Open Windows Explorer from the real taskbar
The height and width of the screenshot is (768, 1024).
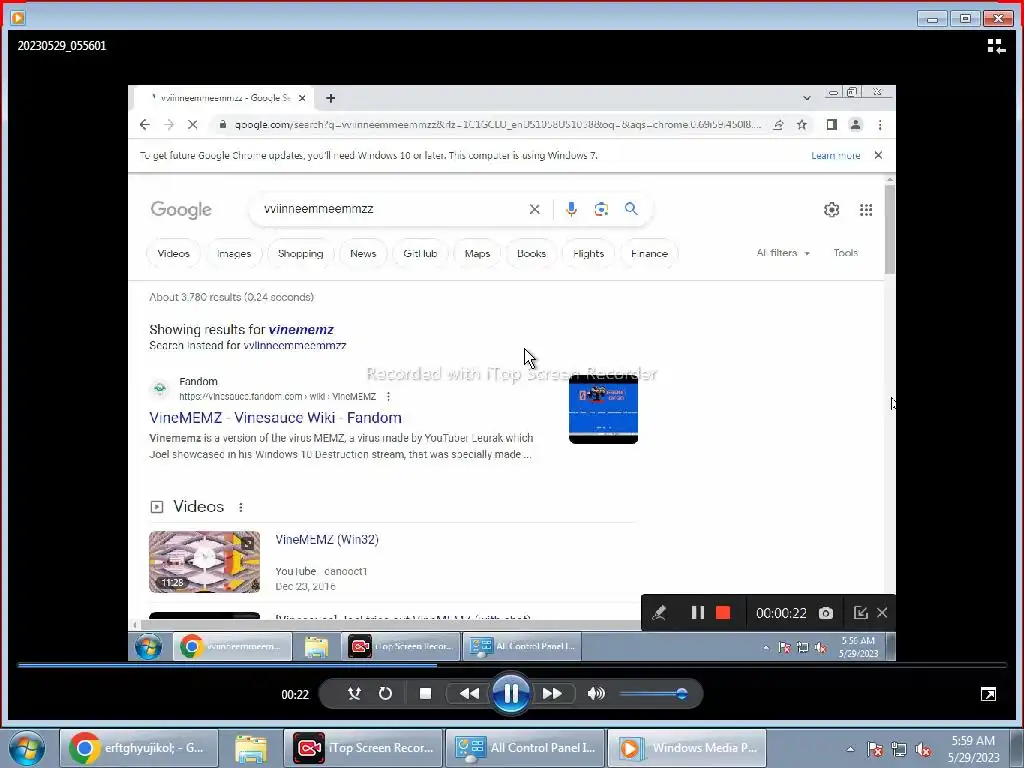coord(251,748)
